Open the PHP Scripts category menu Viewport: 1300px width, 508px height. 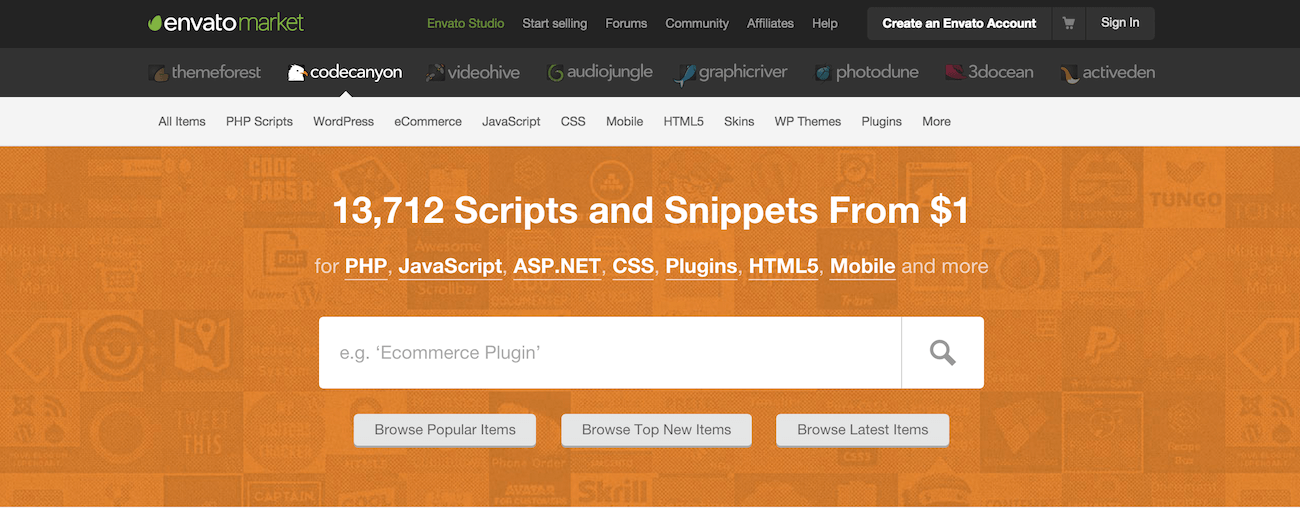(x=259, y=121)
